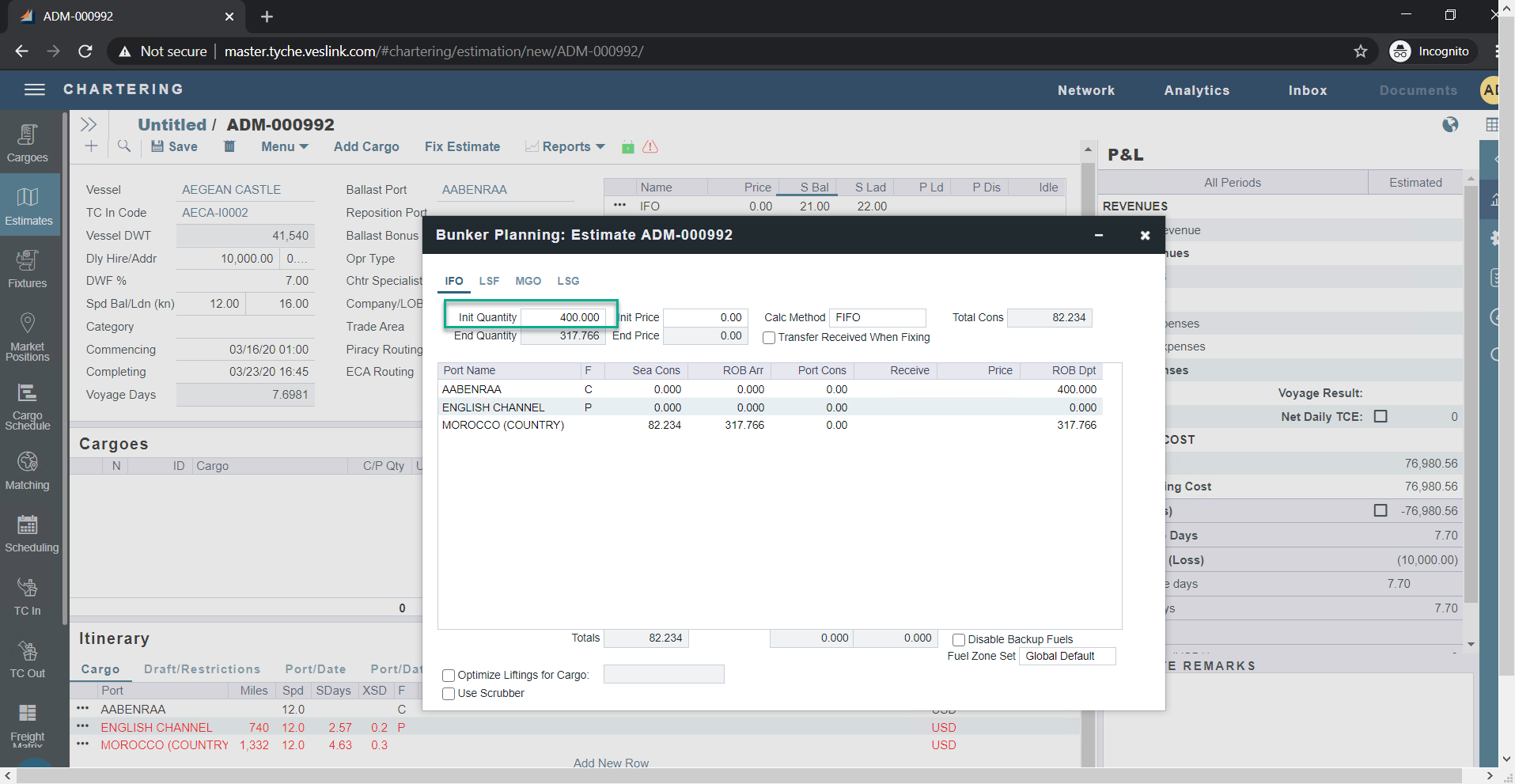This screenshot has height=784, width=1515.
Task: Click the hamburger menu icon
Action: pos(35,89)
